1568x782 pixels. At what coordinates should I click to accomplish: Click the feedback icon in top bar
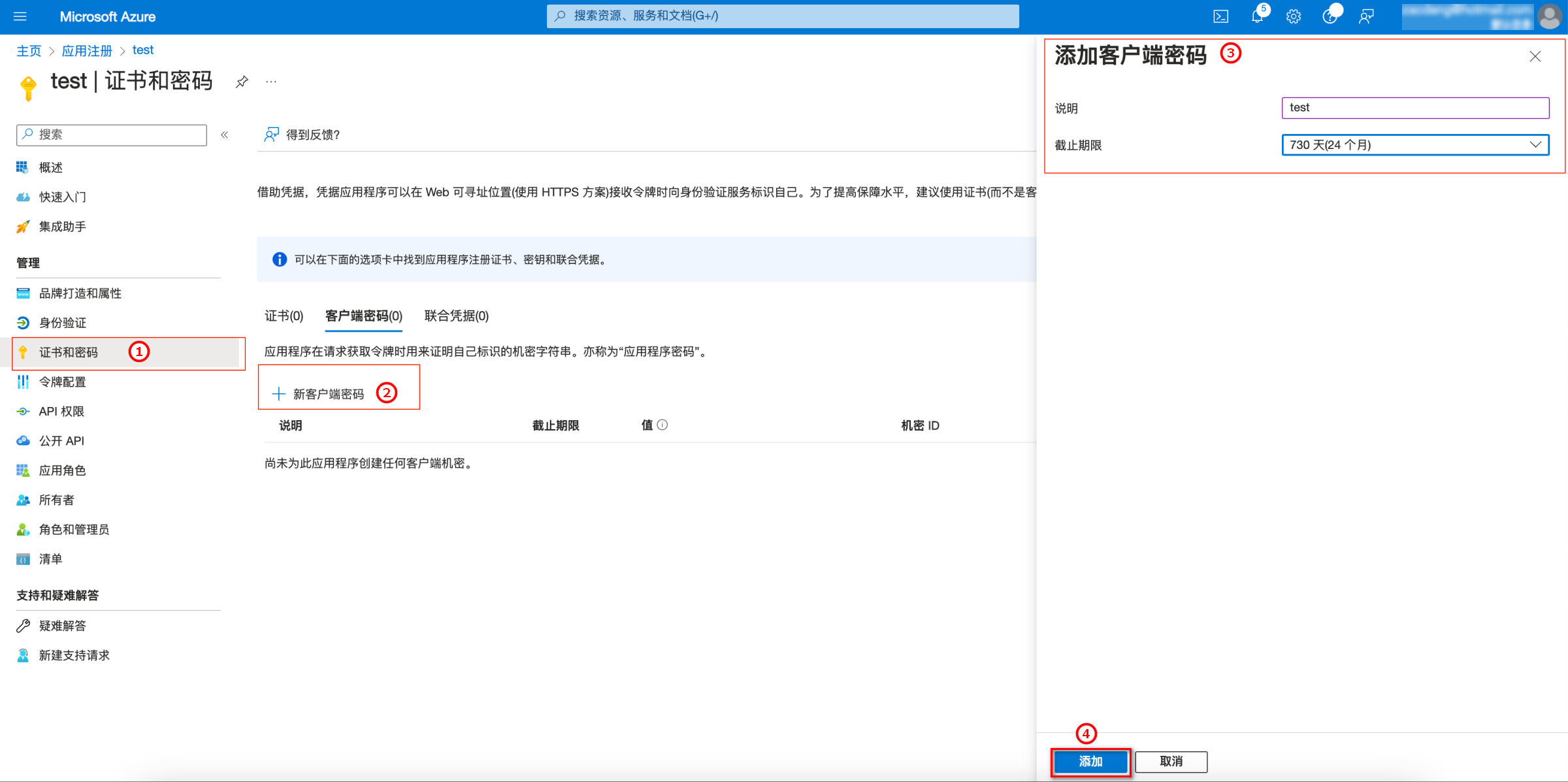[1366, 16]
